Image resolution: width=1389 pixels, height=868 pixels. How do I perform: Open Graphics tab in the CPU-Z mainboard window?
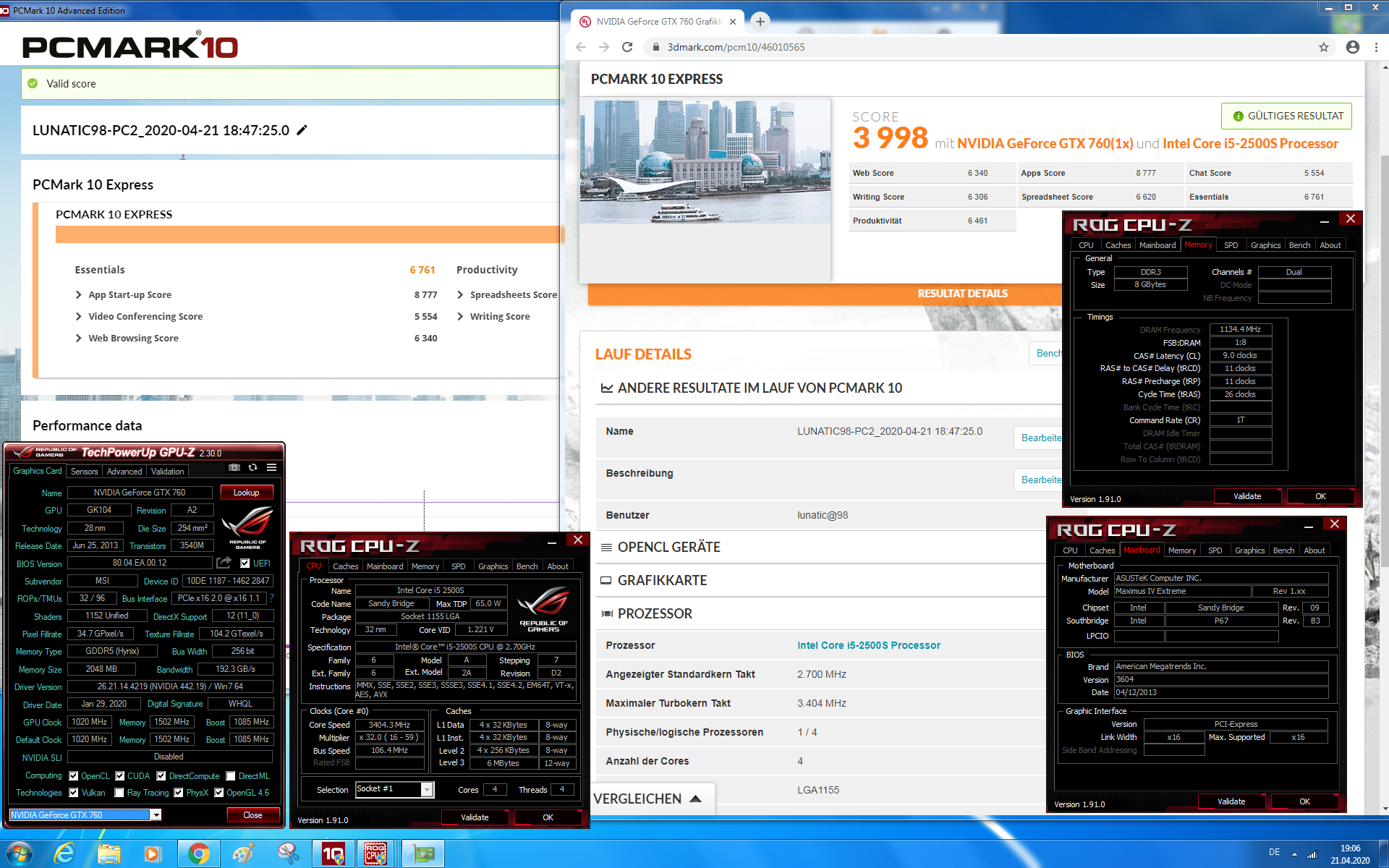click(x=1249, y=550)
